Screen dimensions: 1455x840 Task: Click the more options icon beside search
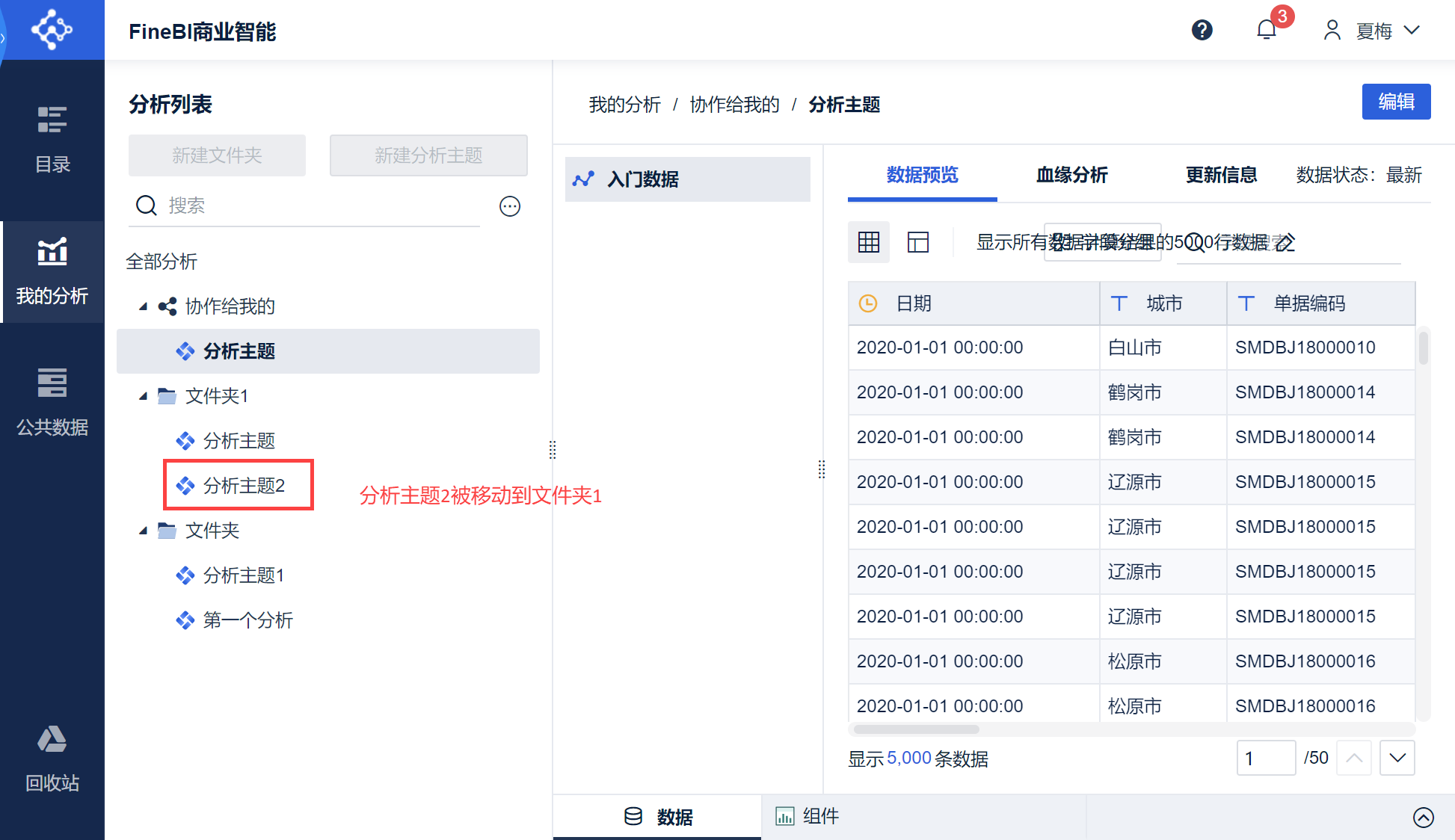click(x=510, y=206)
